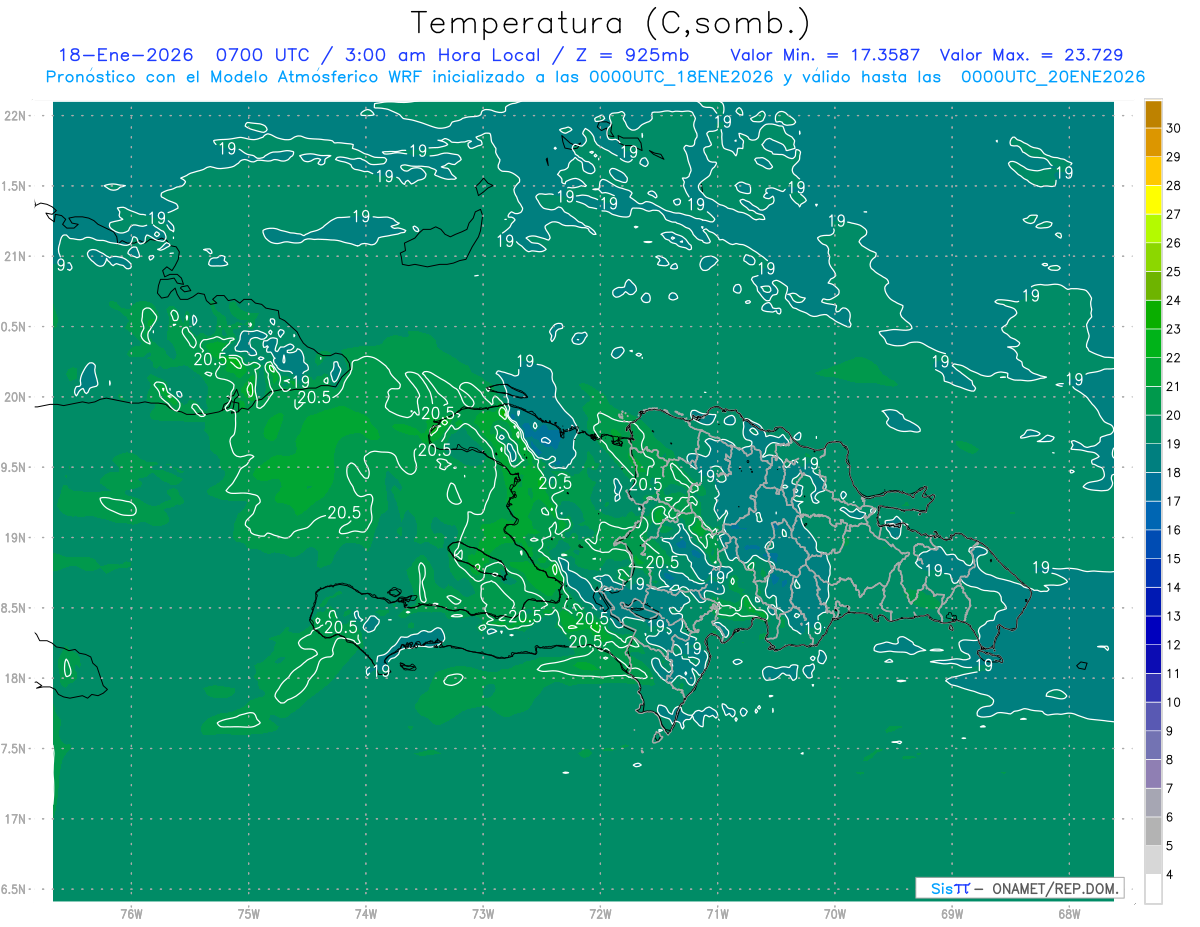Screen dimensions: 1200x927
Task: Click the '22N' latitude axis label
Action: point(15,115)
